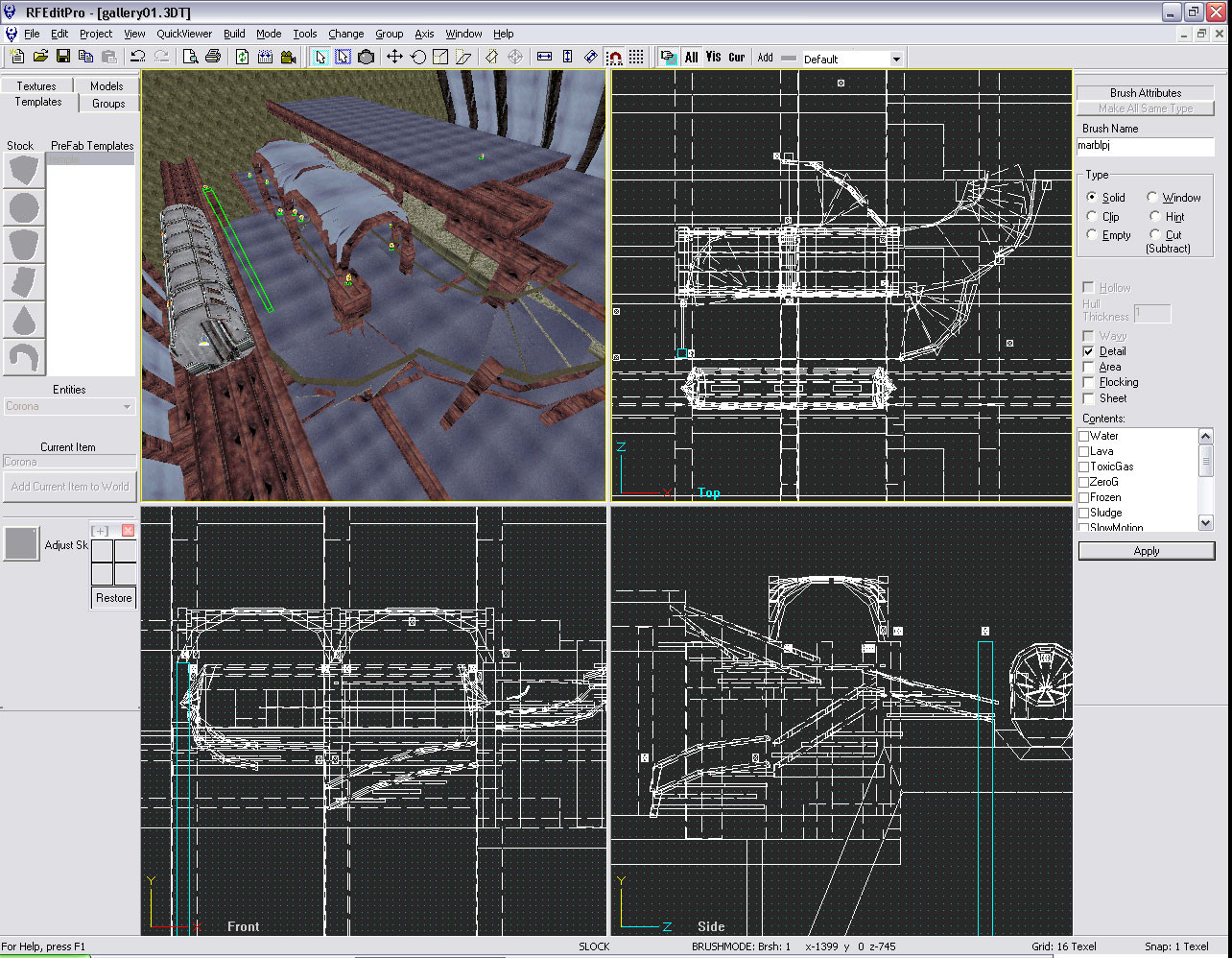This screenshot has height=958, width=1232.
Task: Choose the cone stock template
Action: point(24,320)
